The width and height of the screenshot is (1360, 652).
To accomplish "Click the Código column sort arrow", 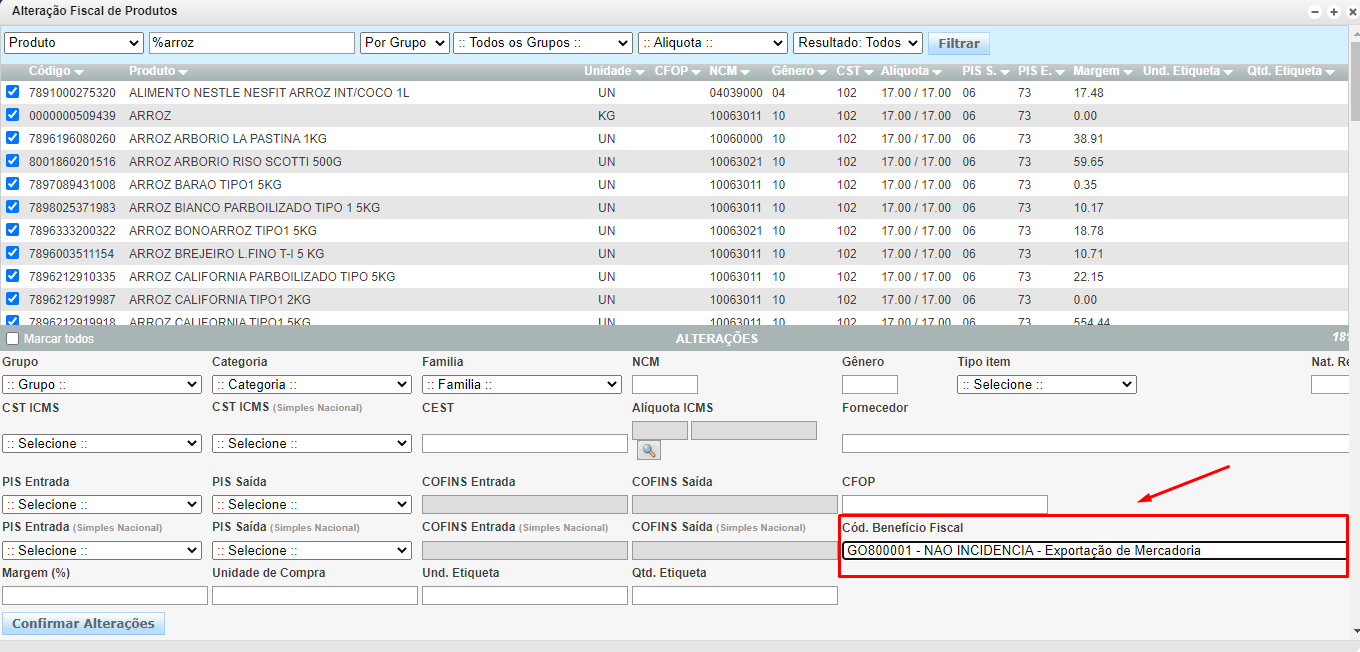I will point(79,72).
